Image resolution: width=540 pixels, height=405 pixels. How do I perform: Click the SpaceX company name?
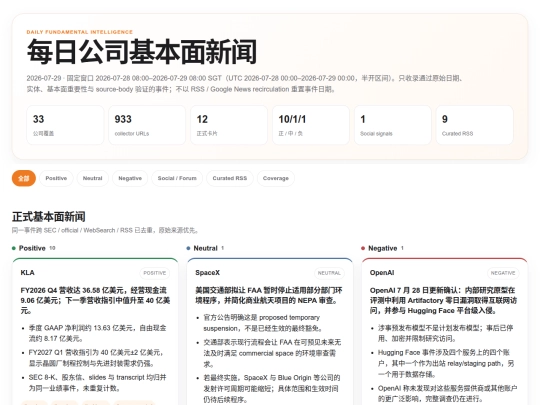[x=207, y=273]
